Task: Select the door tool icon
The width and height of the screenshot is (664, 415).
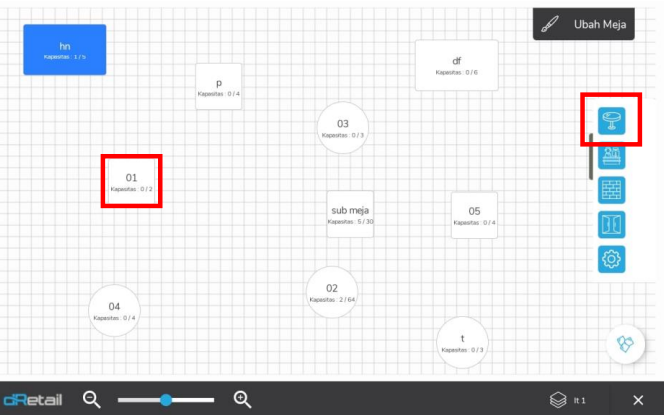Action: (x=612, y=225)
